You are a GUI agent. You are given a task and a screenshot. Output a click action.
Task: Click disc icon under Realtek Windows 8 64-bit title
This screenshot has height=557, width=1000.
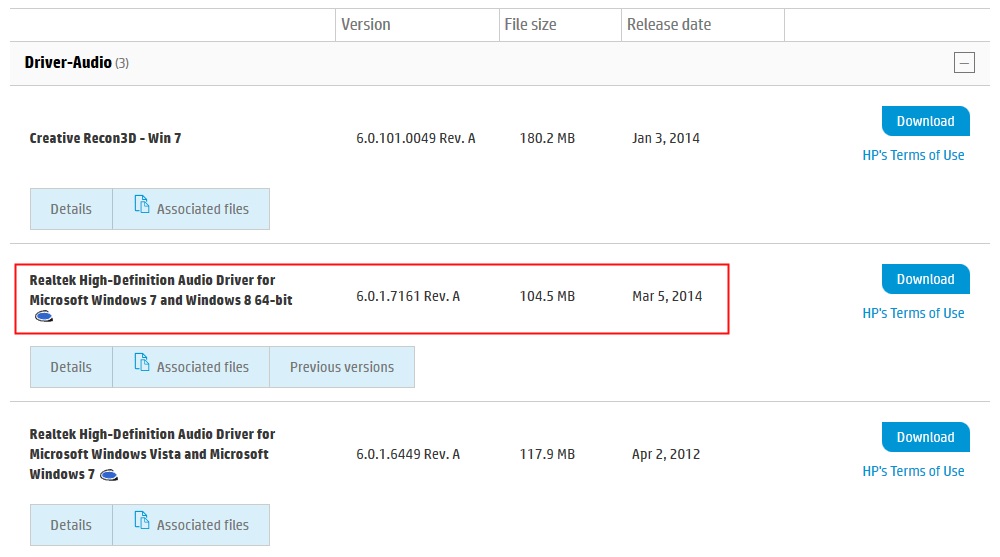point(43,316)
